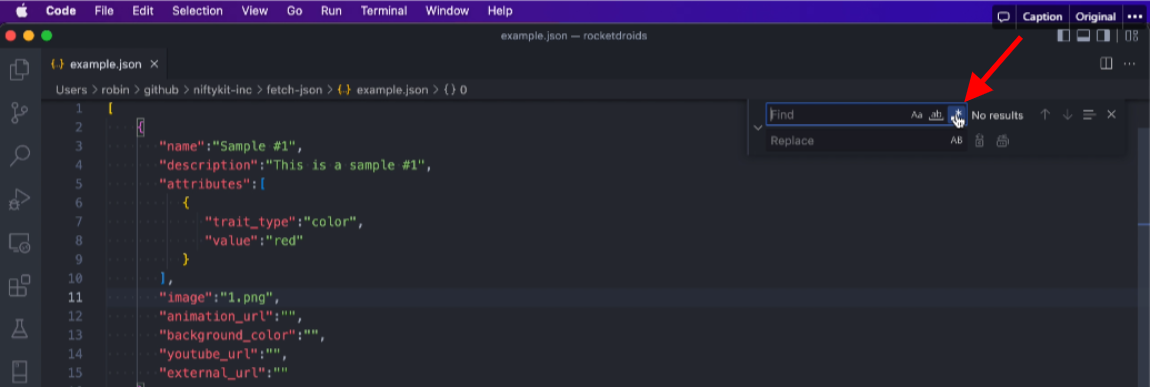The image size is (1150, 387).
Task: Click the "trait_type":"color" line
Action: point(284,221)
